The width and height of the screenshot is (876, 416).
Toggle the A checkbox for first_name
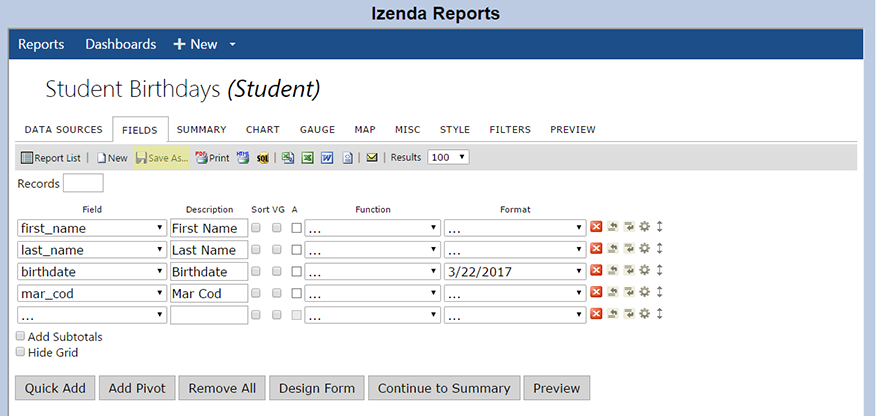[296, 228]
